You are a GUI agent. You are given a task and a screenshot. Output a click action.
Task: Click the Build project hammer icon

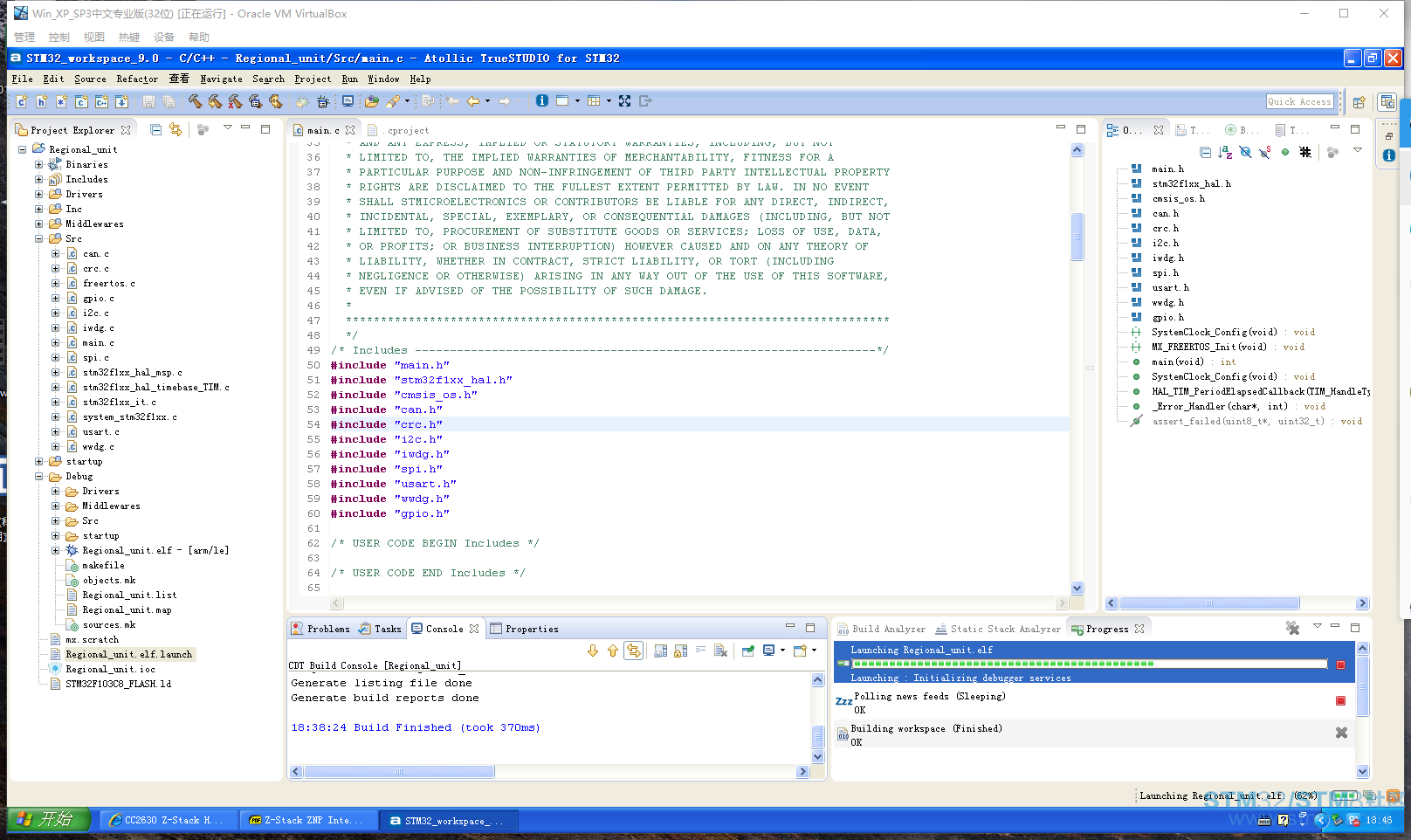[x=195, y=101]
